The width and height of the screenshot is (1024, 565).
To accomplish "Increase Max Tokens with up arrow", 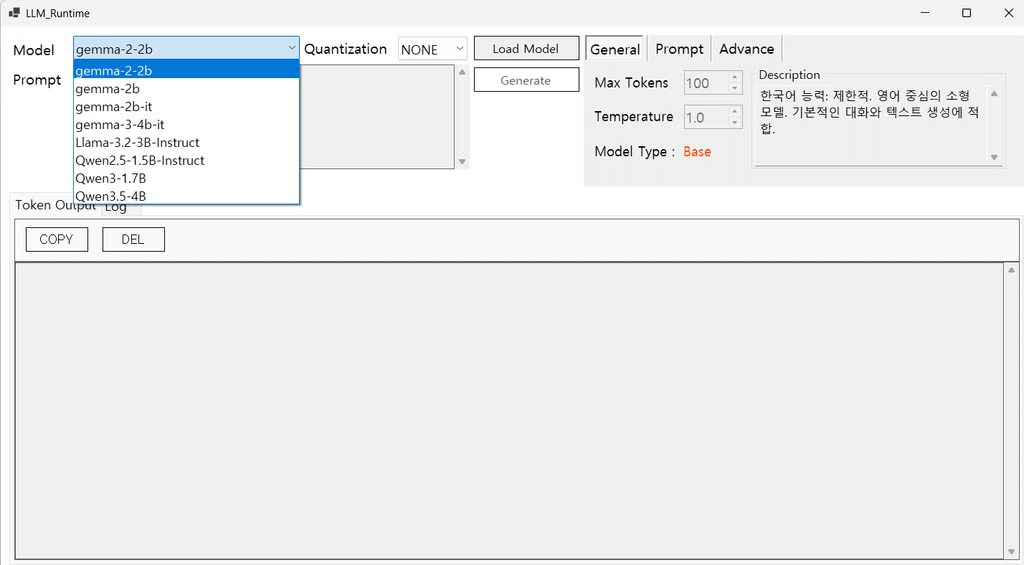I will pyautogui.click(x=735, y=77).
